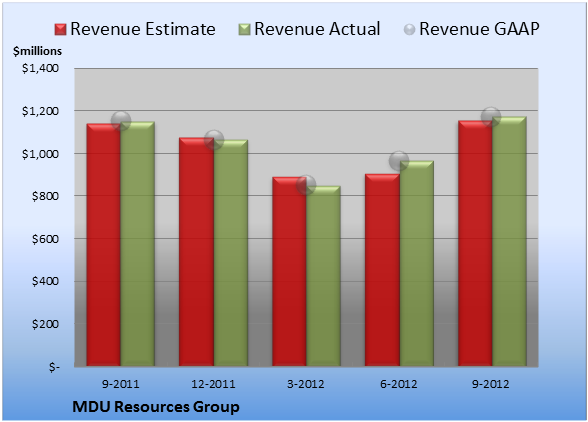Click the '$1,200' y-axis label
The height and width of the screenshot is (422, 588).
pos(40,111)
